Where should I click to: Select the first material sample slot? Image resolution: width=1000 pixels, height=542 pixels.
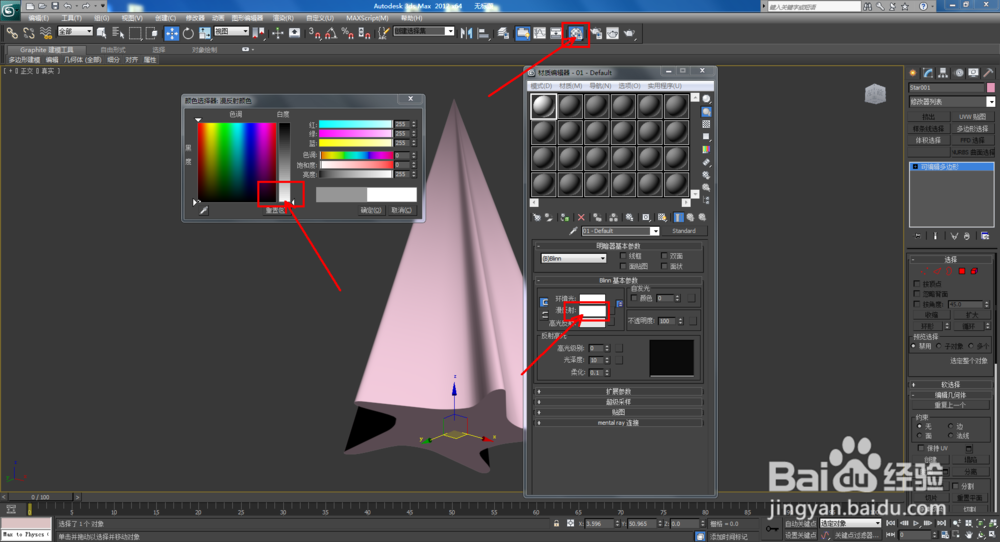(x=544, y=106)
